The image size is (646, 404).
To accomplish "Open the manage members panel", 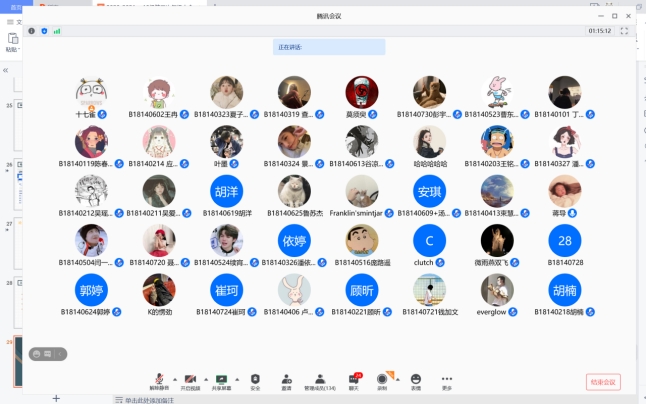I will [x=319, y=379].
